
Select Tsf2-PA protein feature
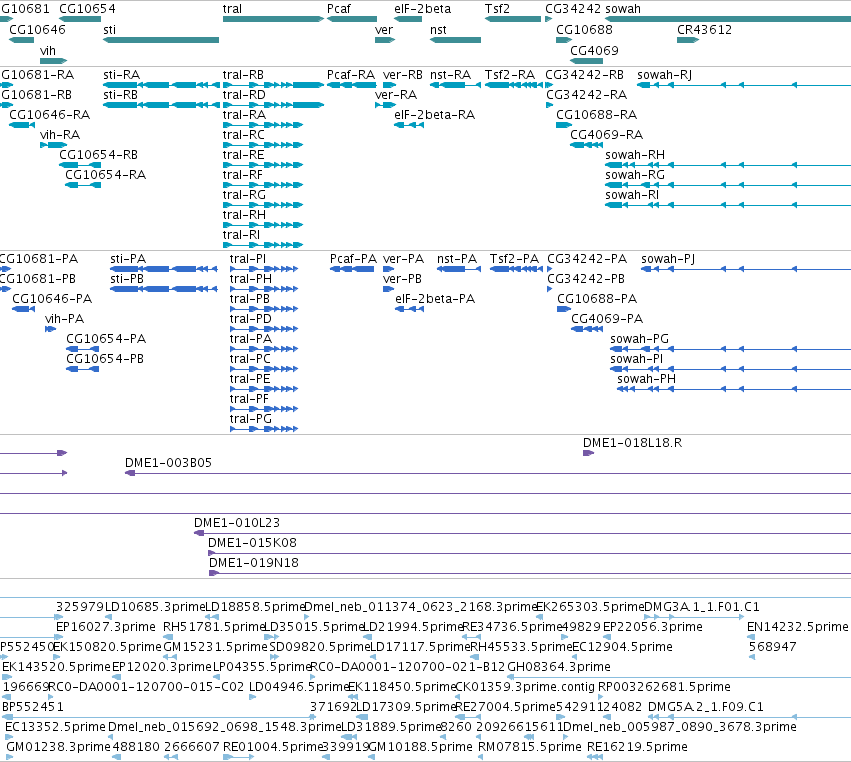[516, 269]
